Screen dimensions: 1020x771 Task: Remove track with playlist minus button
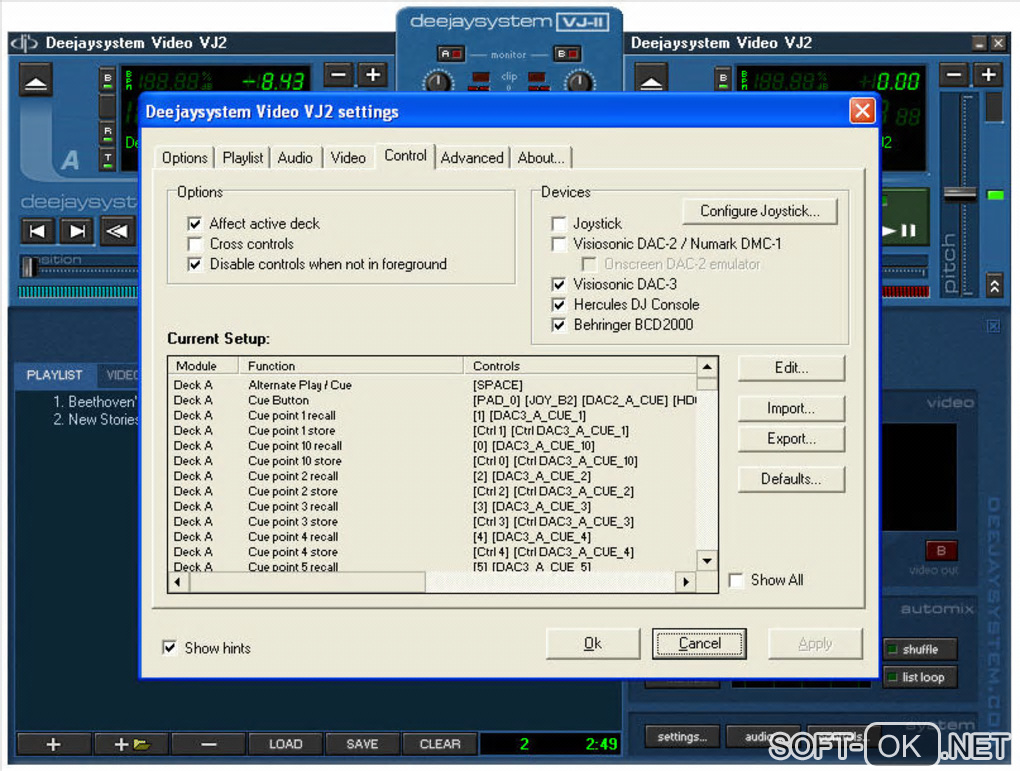pyautogui.click(x=208, y=744)
